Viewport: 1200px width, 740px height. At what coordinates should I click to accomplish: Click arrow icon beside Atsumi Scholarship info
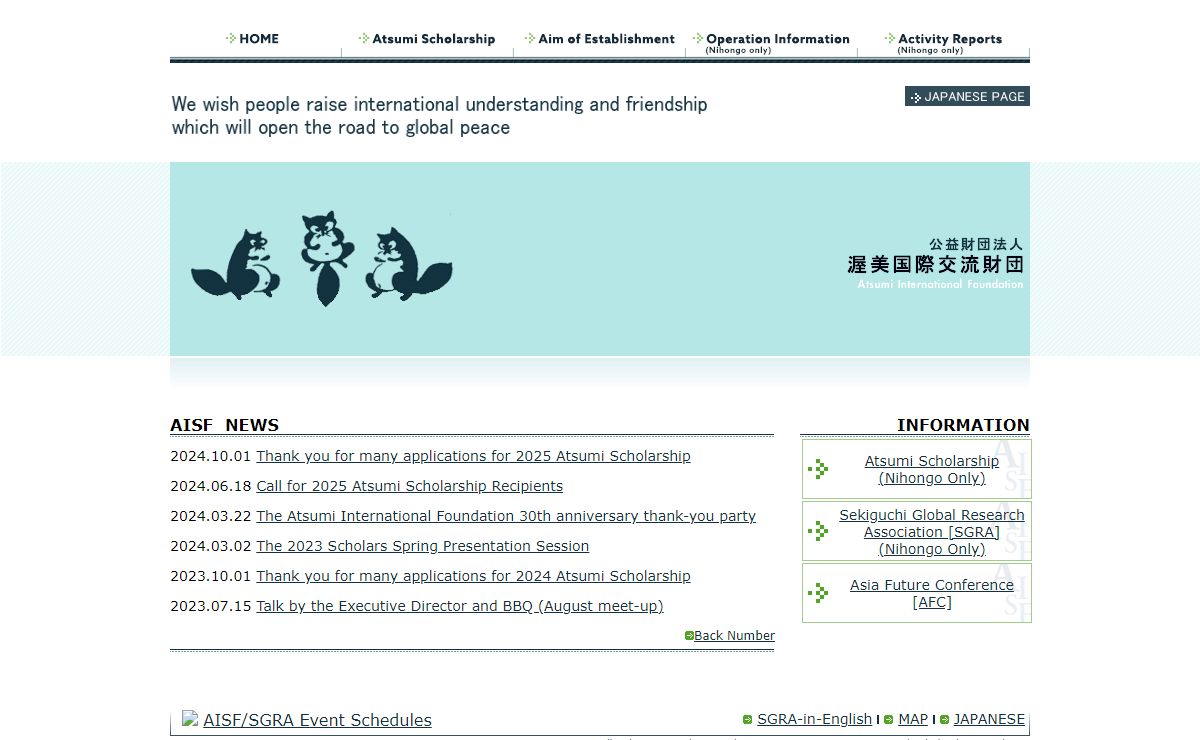click(818, 469)
